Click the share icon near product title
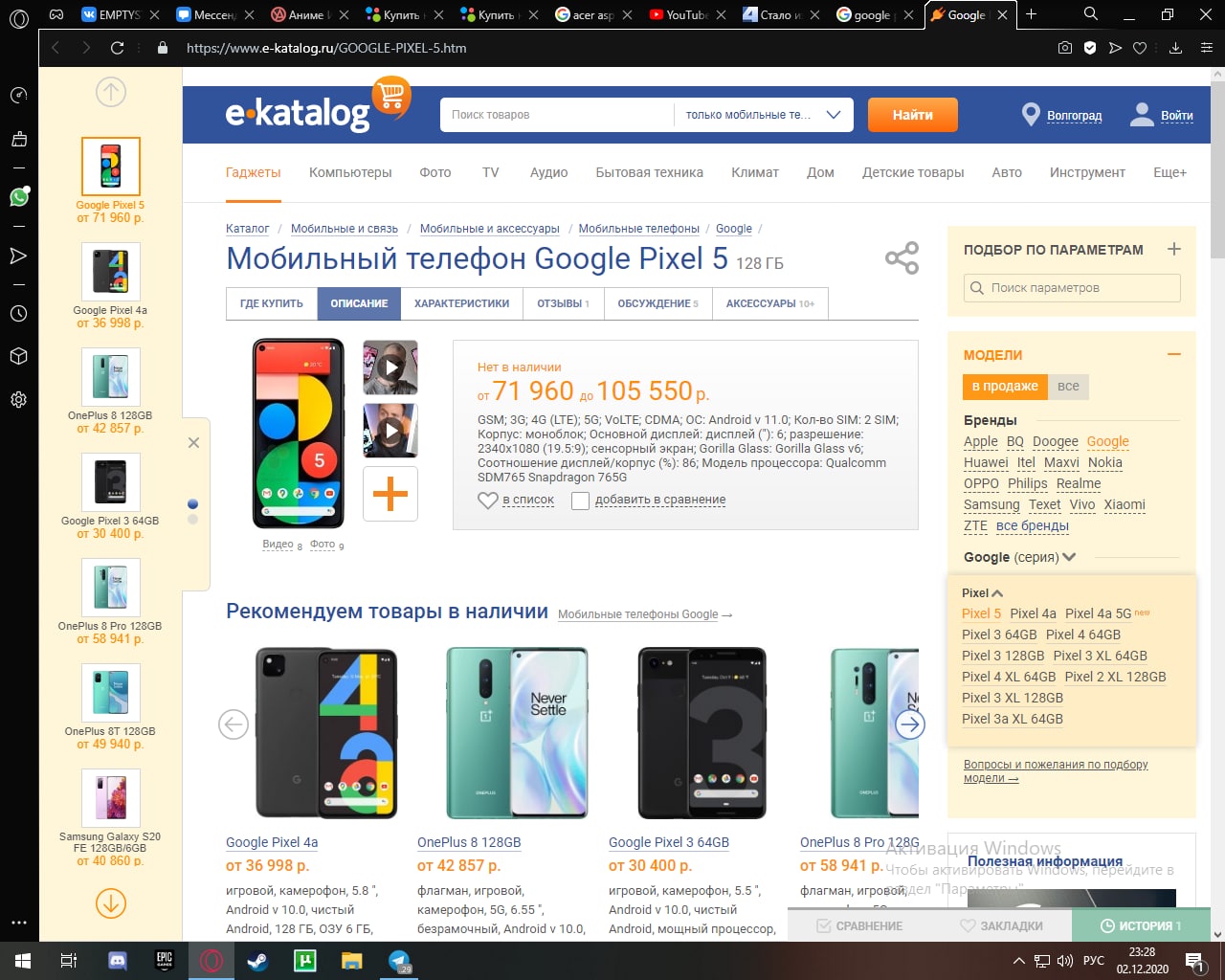This screenshot has width=1225, height=980. click(x=902, y=258)
